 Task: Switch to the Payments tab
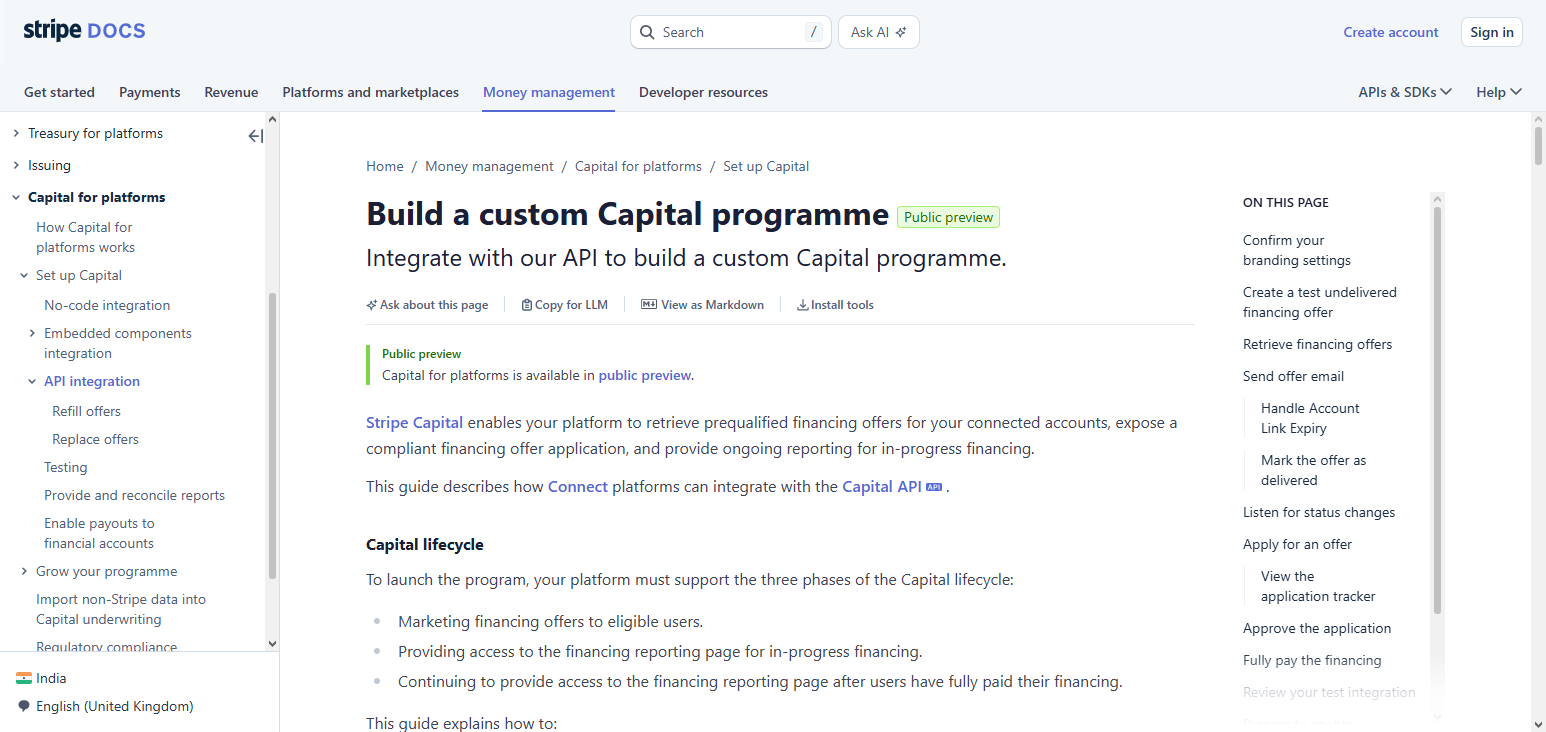coord(150,92)
